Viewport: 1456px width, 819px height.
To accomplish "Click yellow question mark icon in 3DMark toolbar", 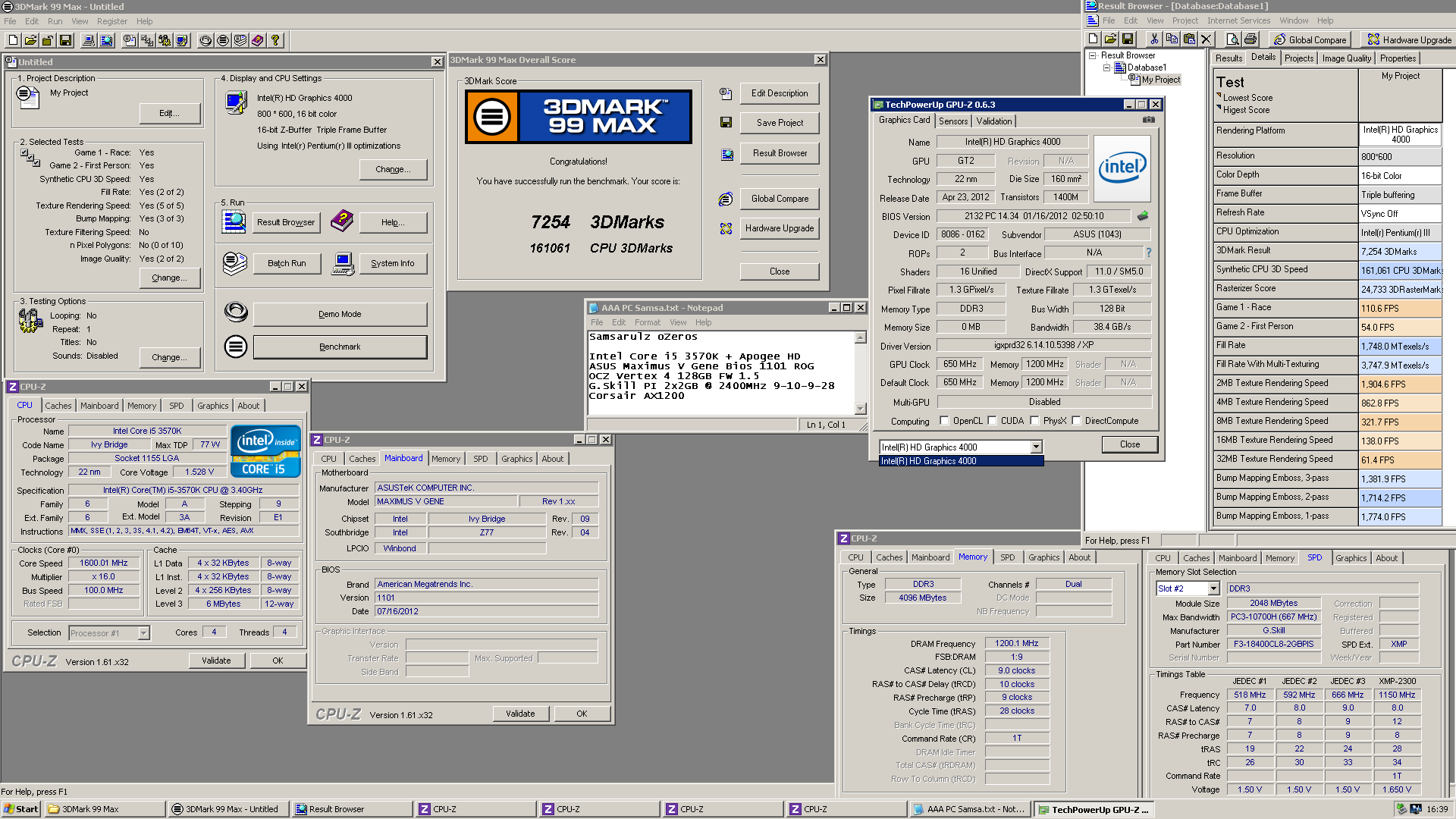I will [275, 40].
